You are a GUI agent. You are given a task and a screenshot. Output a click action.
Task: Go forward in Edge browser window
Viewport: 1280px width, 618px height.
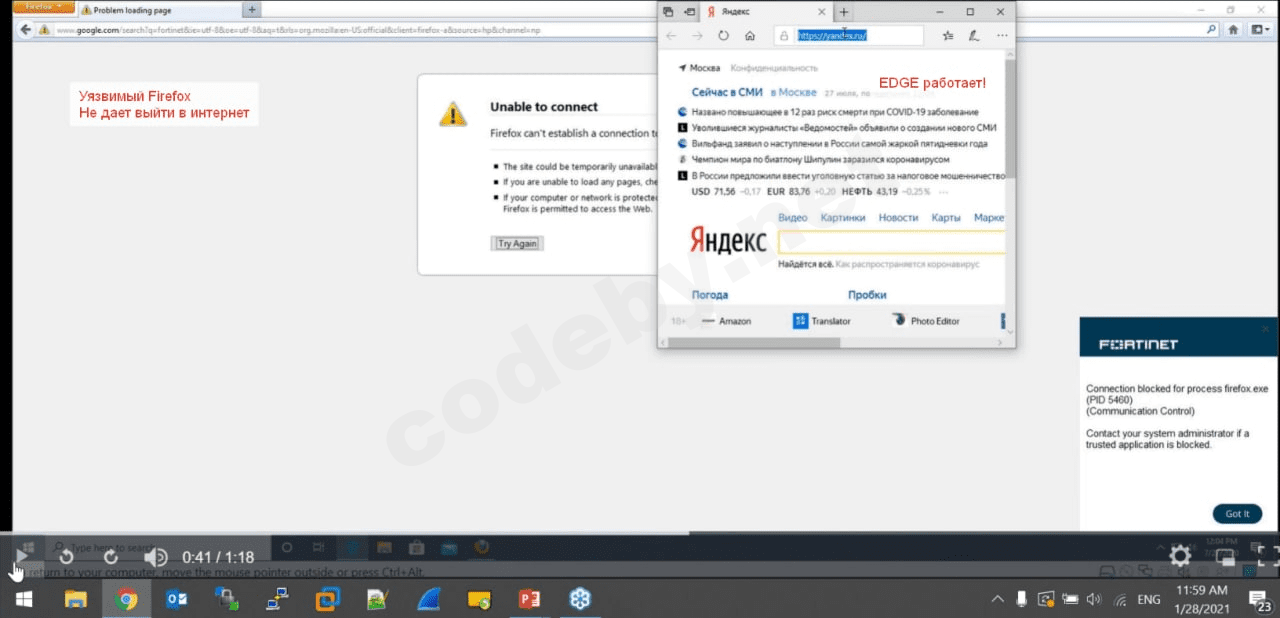click(x=697, y=35)
